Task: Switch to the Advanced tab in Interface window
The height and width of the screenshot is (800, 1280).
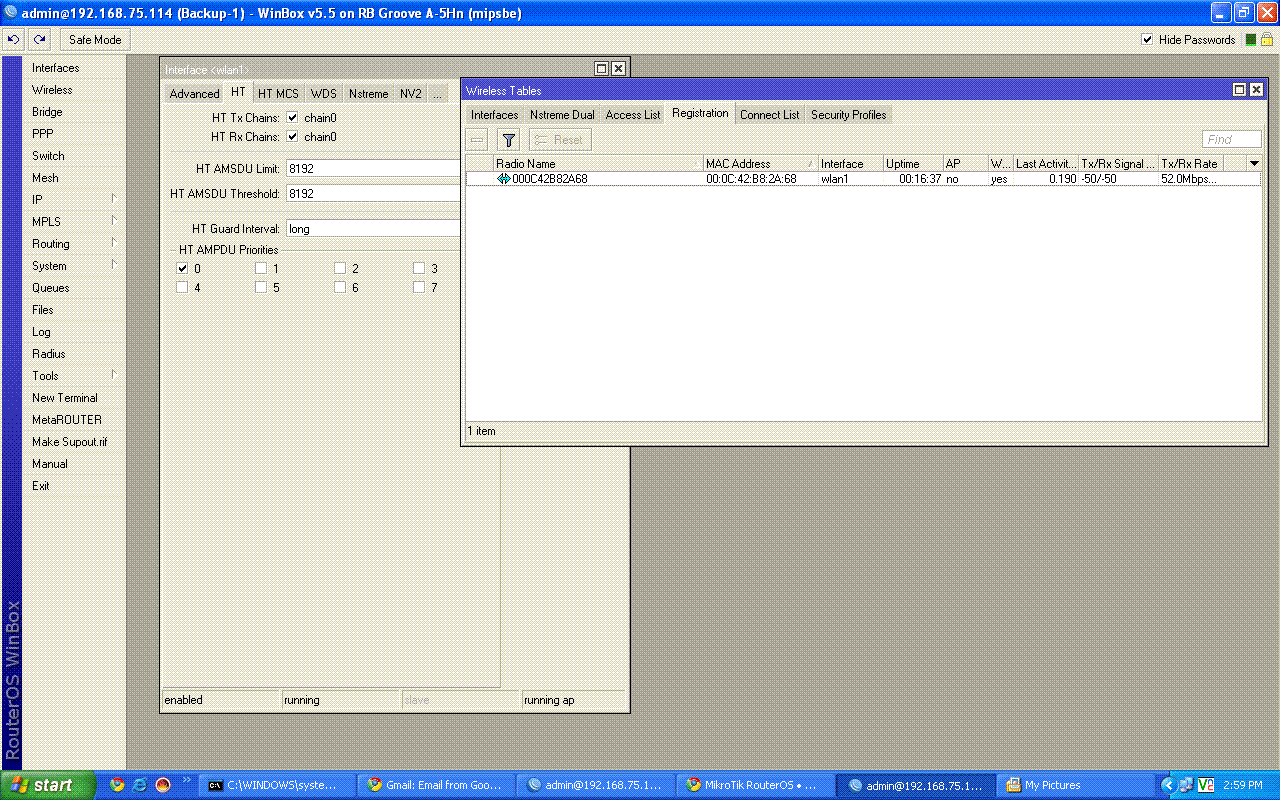Action: pos(194,94)
